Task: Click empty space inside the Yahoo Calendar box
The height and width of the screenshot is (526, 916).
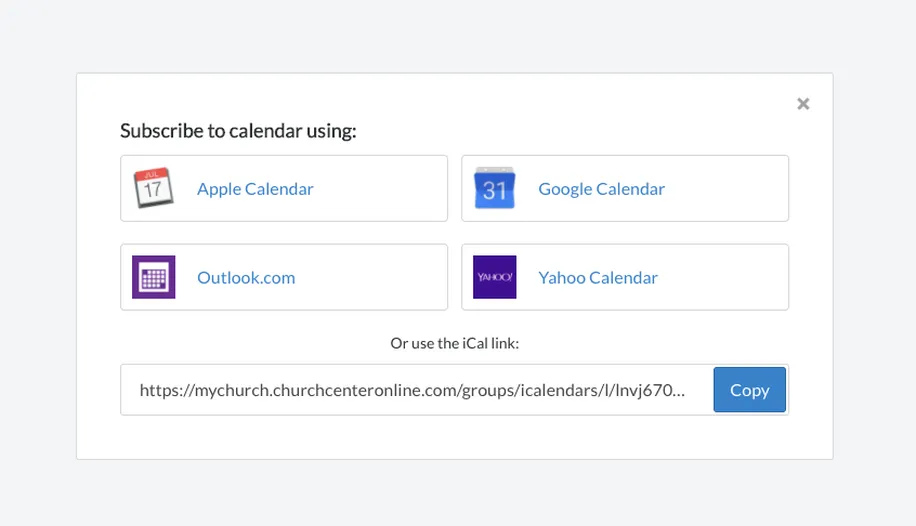Action: point(730,277)
